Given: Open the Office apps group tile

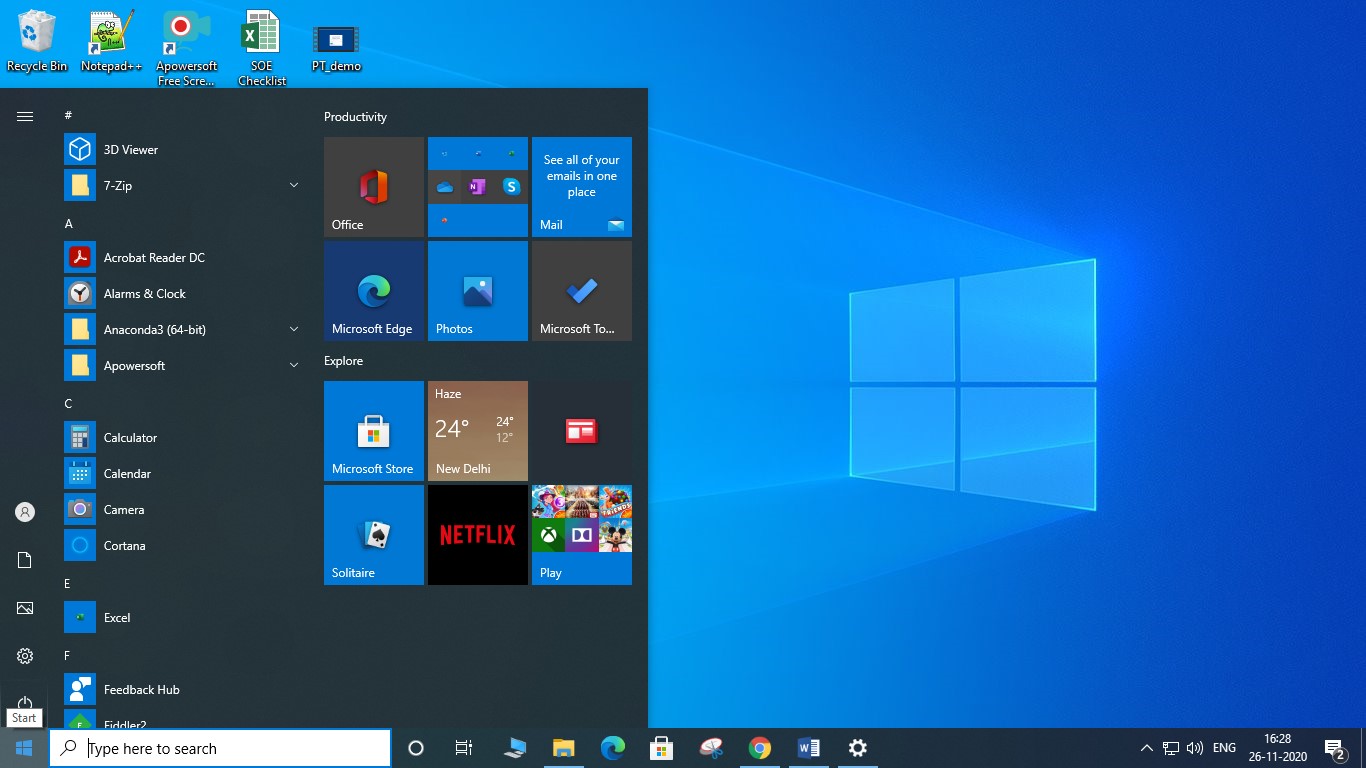Looking at the screenshot, I should [478, 187].
